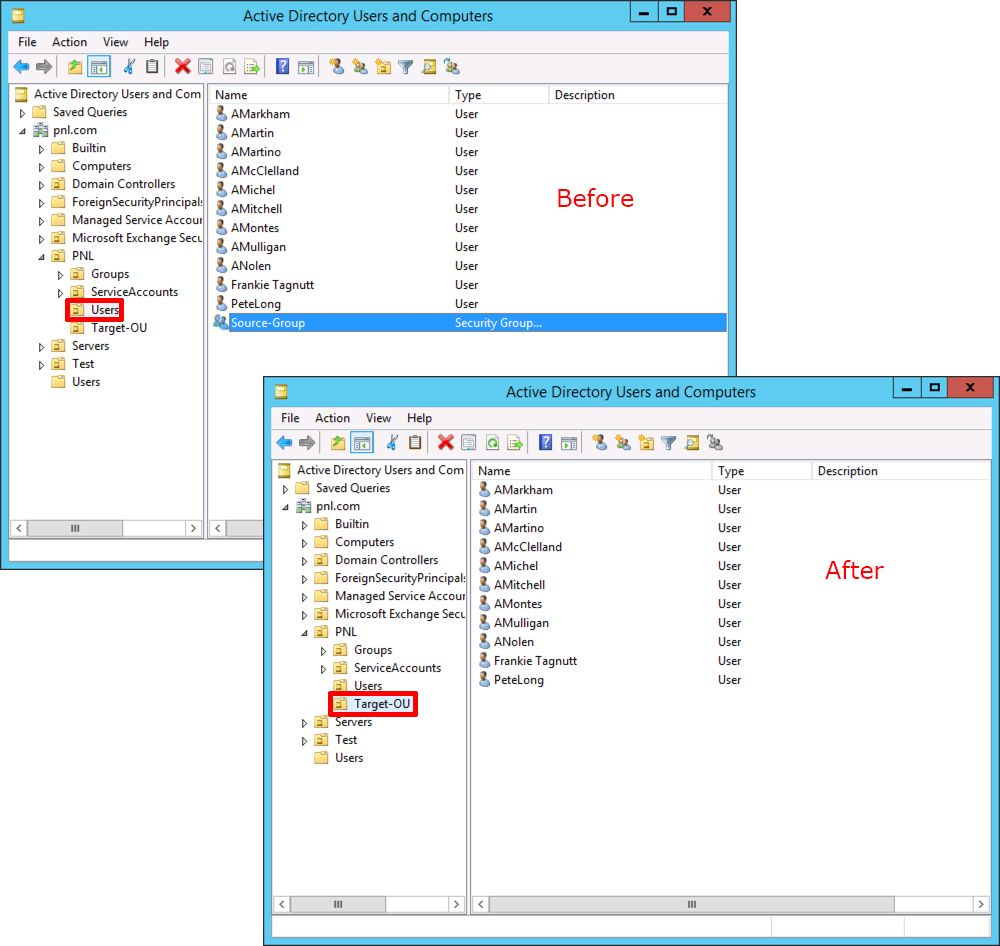1000x946 pixels.
Task: Open the Action menu in the Before window
Action: click(69, 42)
